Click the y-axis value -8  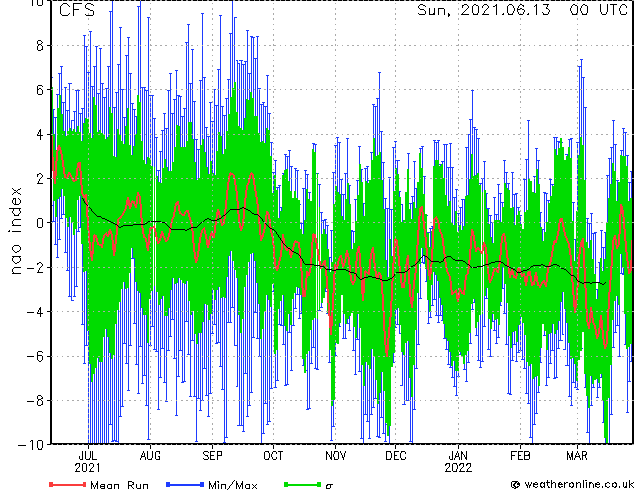35,401
